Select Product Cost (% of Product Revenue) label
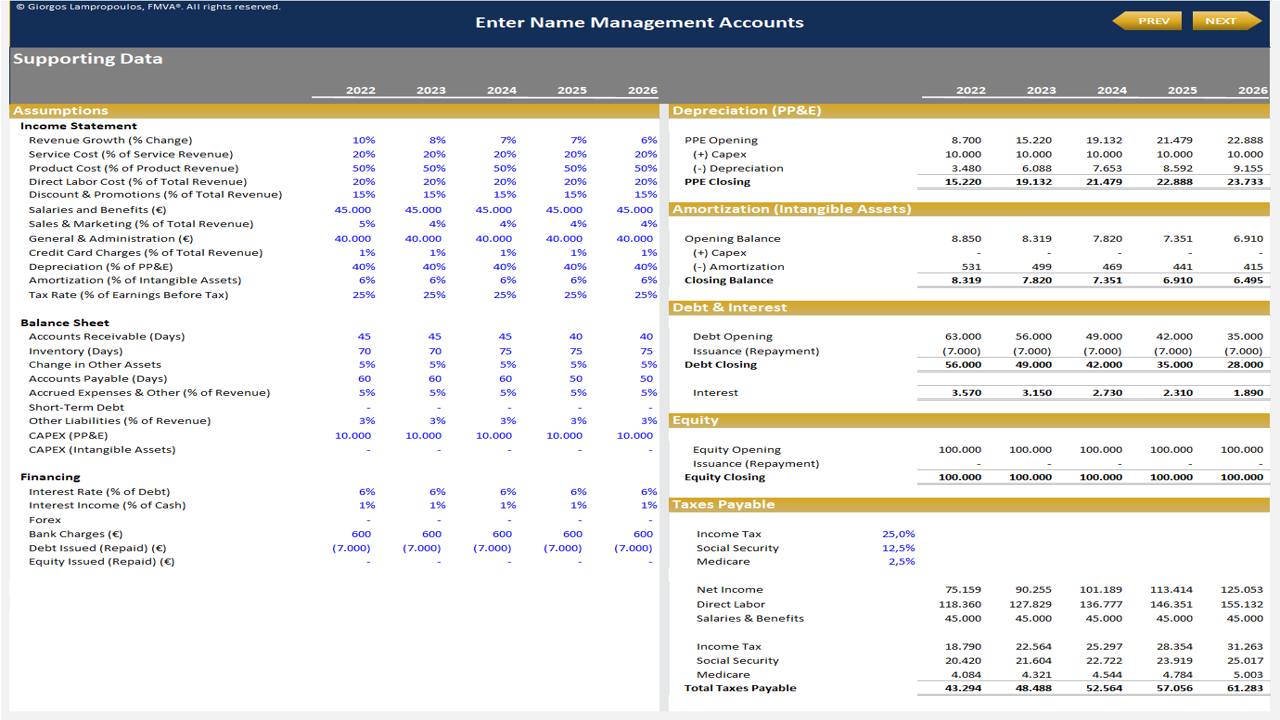Viewport: 1280px width, 720px height. pyautogui.click(x=134, y=168)
